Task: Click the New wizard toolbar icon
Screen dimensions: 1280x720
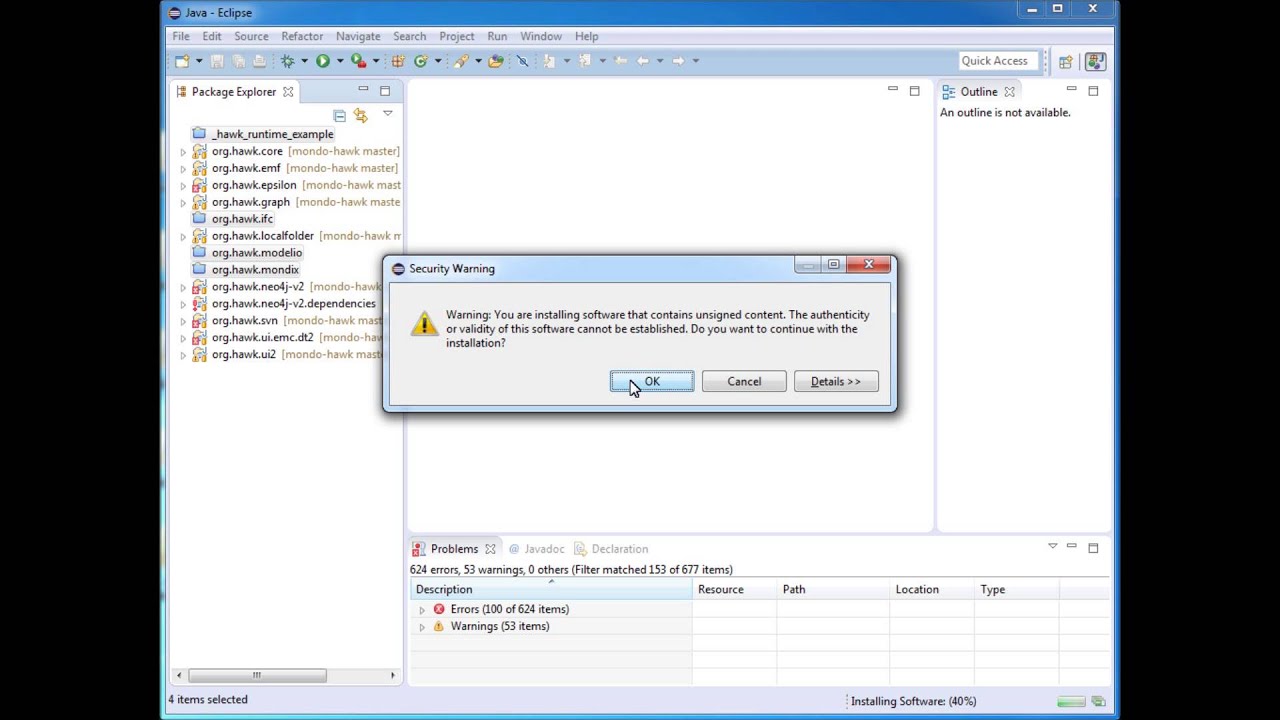Action: pos(182,61)
